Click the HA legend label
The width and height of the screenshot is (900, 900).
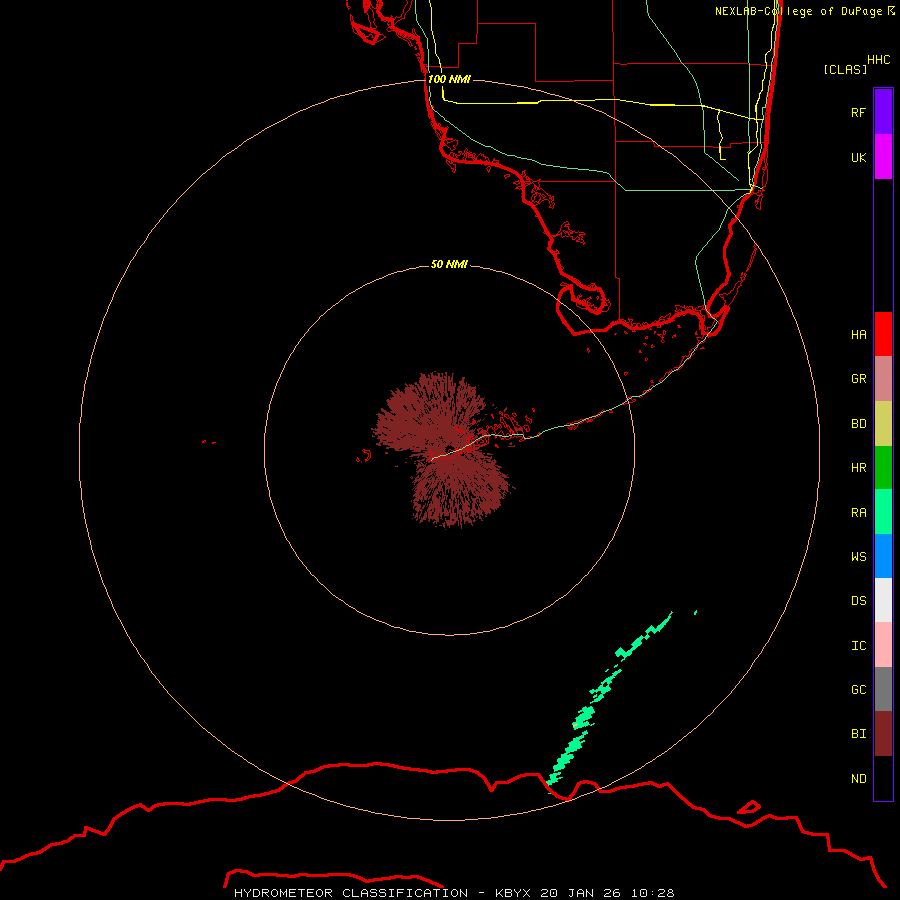pos(858,334)
